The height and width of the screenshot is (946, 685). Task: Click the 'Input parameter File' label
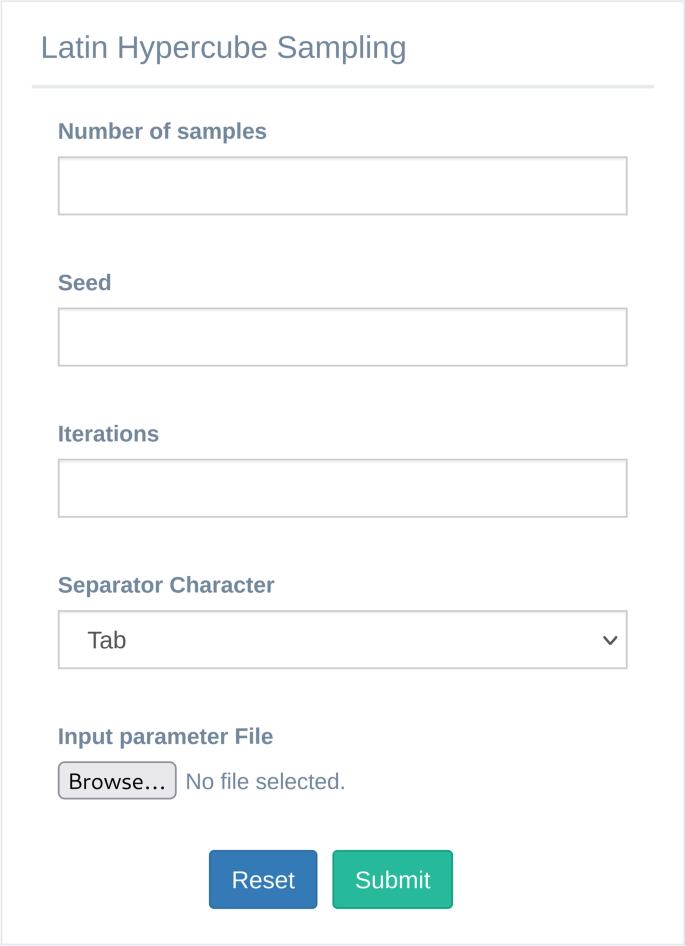click(x=165, y=737)
